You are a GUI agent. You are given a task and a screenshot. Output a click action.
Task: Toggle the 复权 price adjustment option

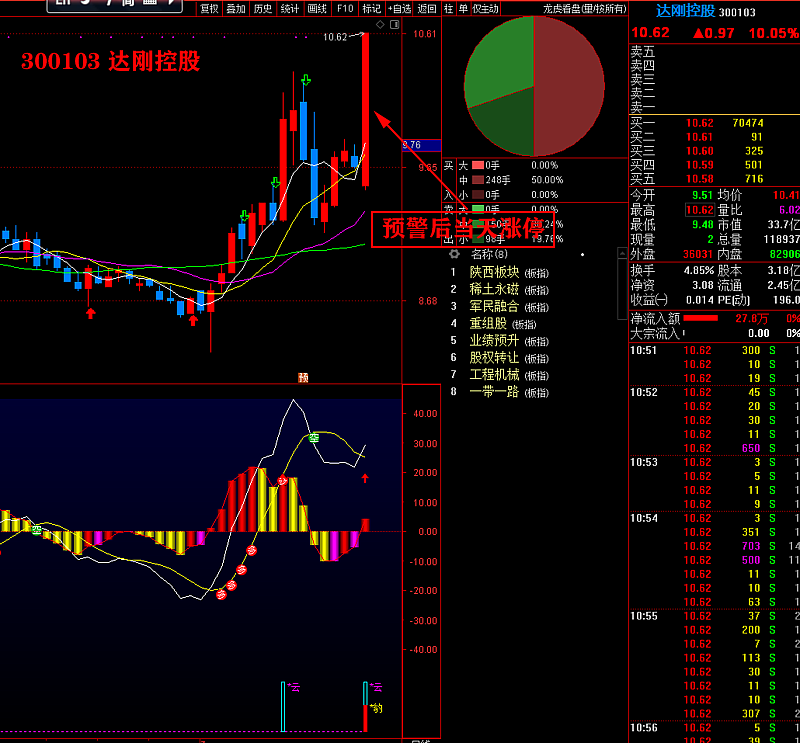pyautogui.click(x=209, y=8)
